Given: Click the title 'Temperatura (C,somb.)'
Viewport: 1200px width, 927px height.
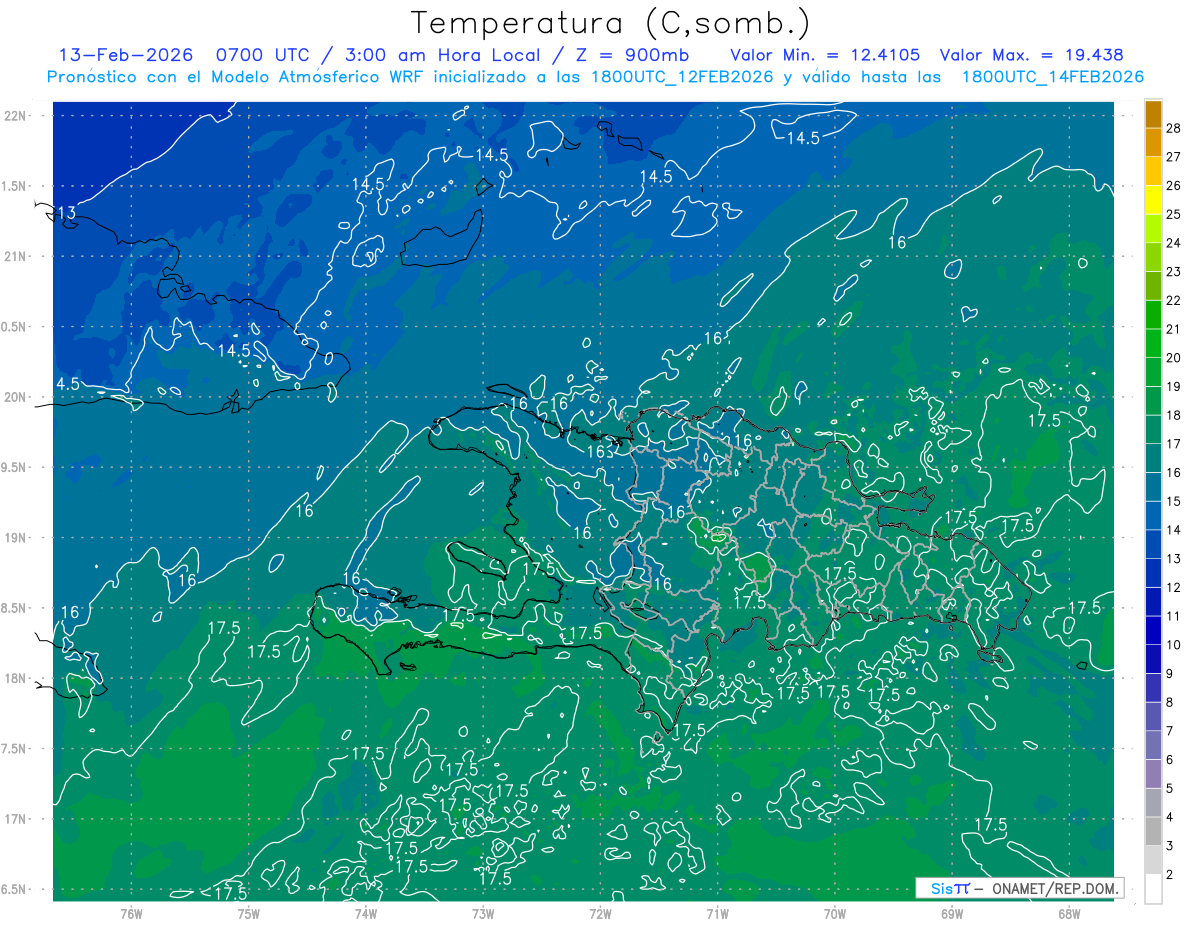Looking at the screenshot, I should pyautogui.click(x=610, y=23).
